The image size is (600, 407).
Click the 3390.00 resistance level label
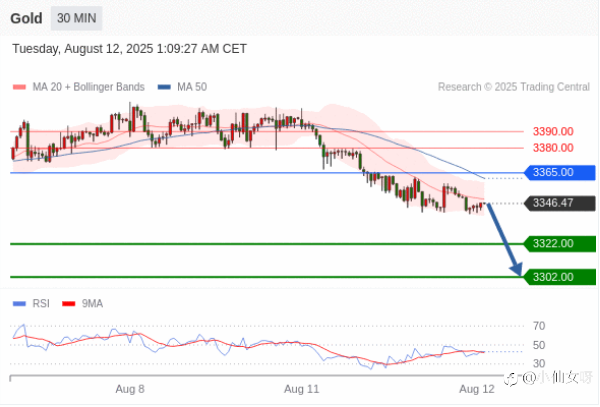click(553, 132)
